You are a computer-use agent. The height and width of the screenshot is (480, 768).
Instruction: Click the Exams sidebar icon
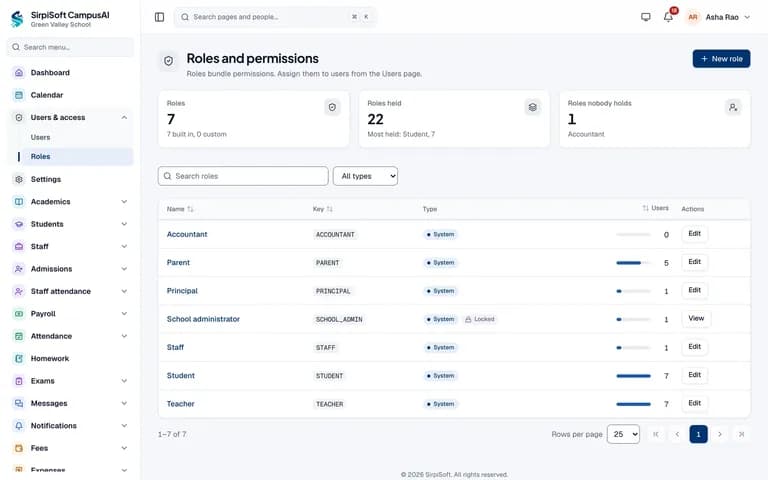[x=19, y=381]
